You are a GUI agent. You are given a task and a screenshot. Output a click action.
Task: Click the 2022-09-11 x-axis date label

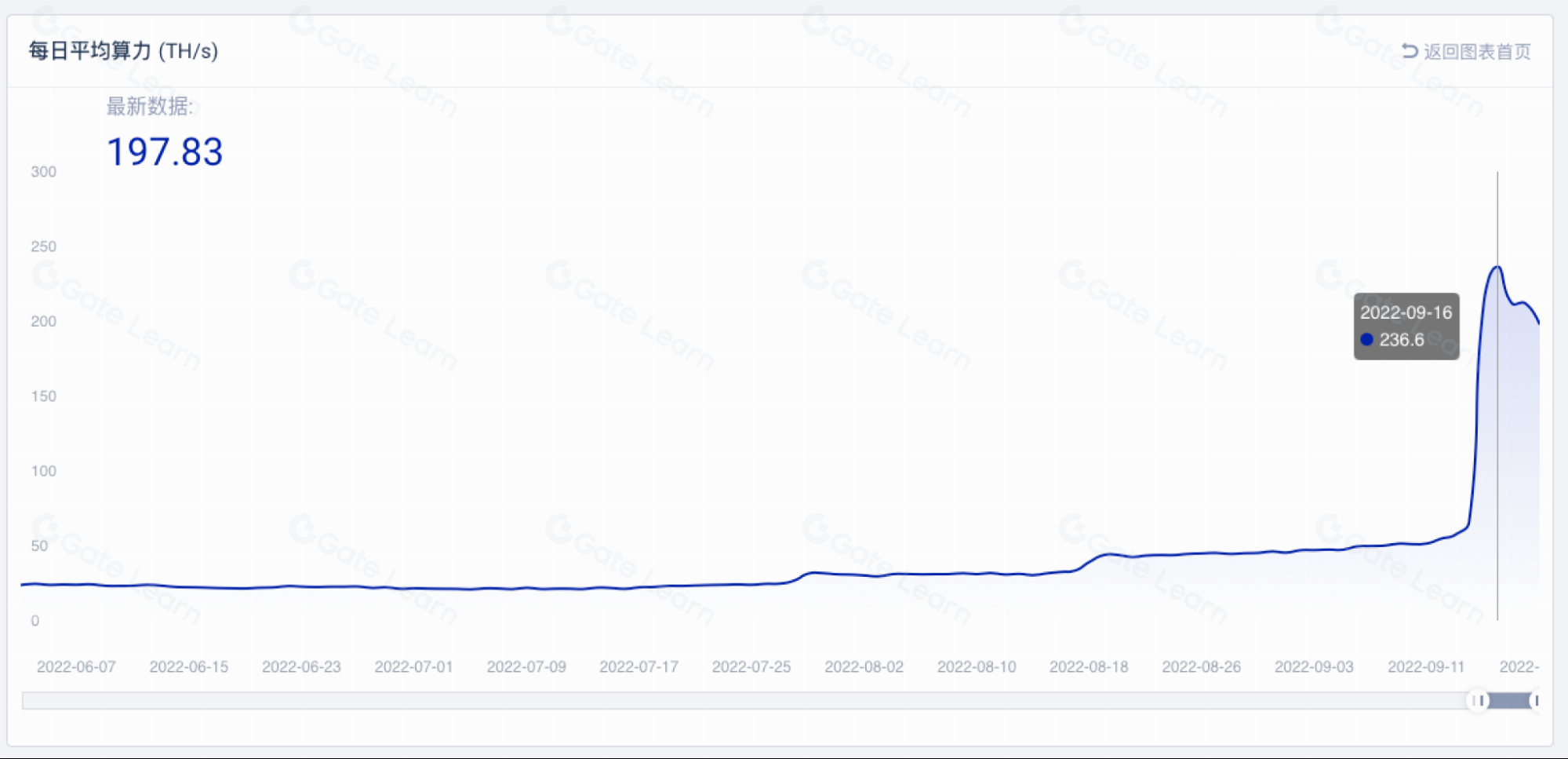pyautogui.click(x=1426, y=666)
